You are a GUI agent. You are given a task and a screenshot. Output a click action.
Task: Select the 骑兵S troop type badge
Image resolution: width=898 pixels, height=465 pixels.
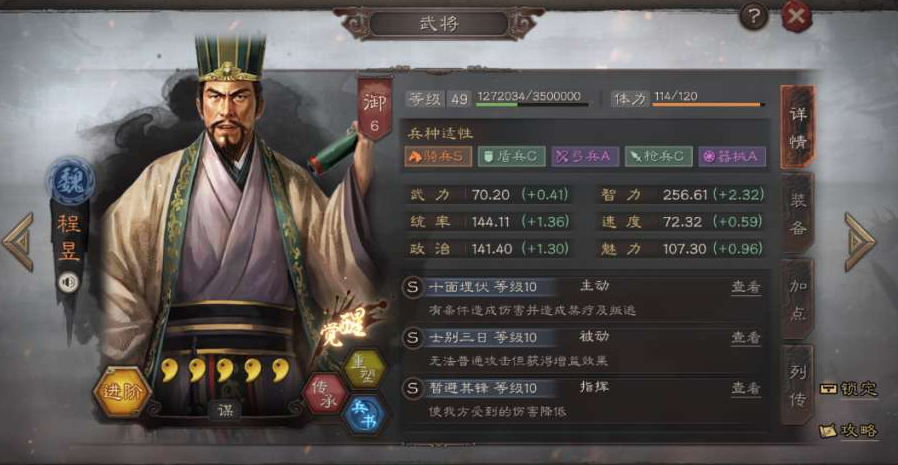(438, 156)
